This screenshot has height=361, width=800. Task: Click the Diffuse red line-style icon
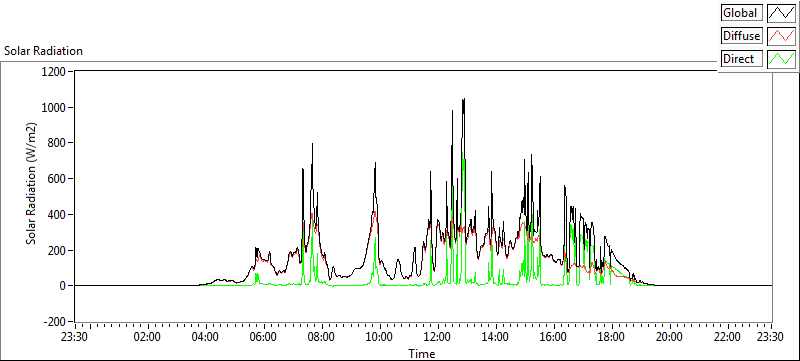click(x=782, y=36)
